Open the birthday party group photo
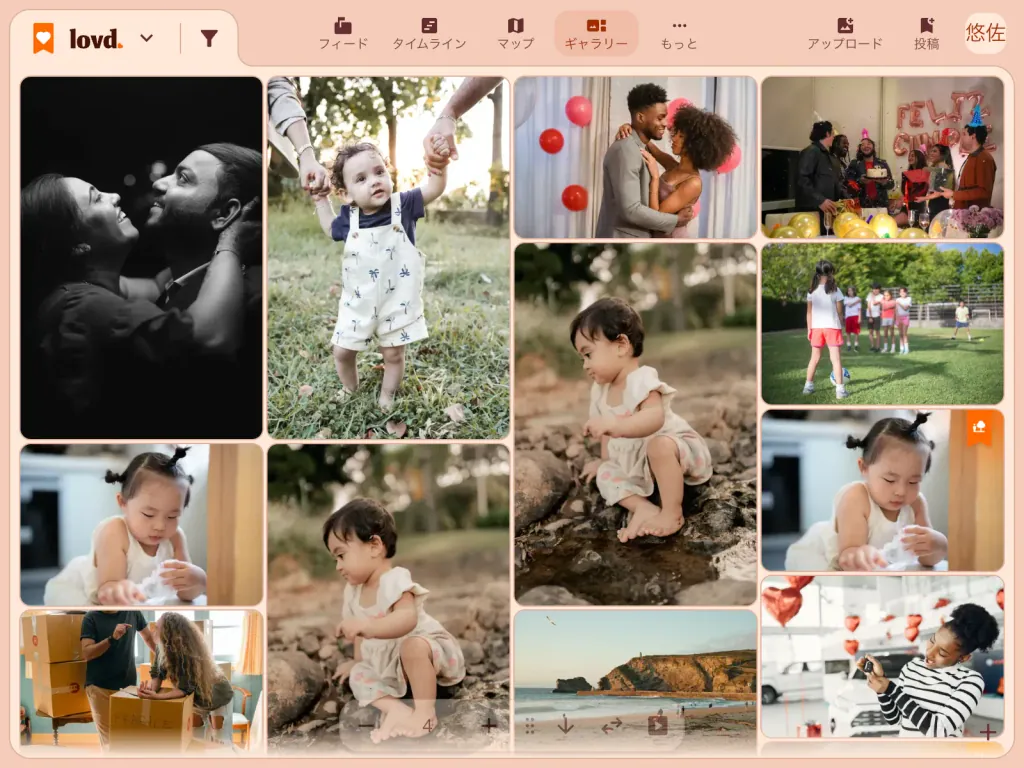The image size is (1024, 768). [x=882, y=157]
